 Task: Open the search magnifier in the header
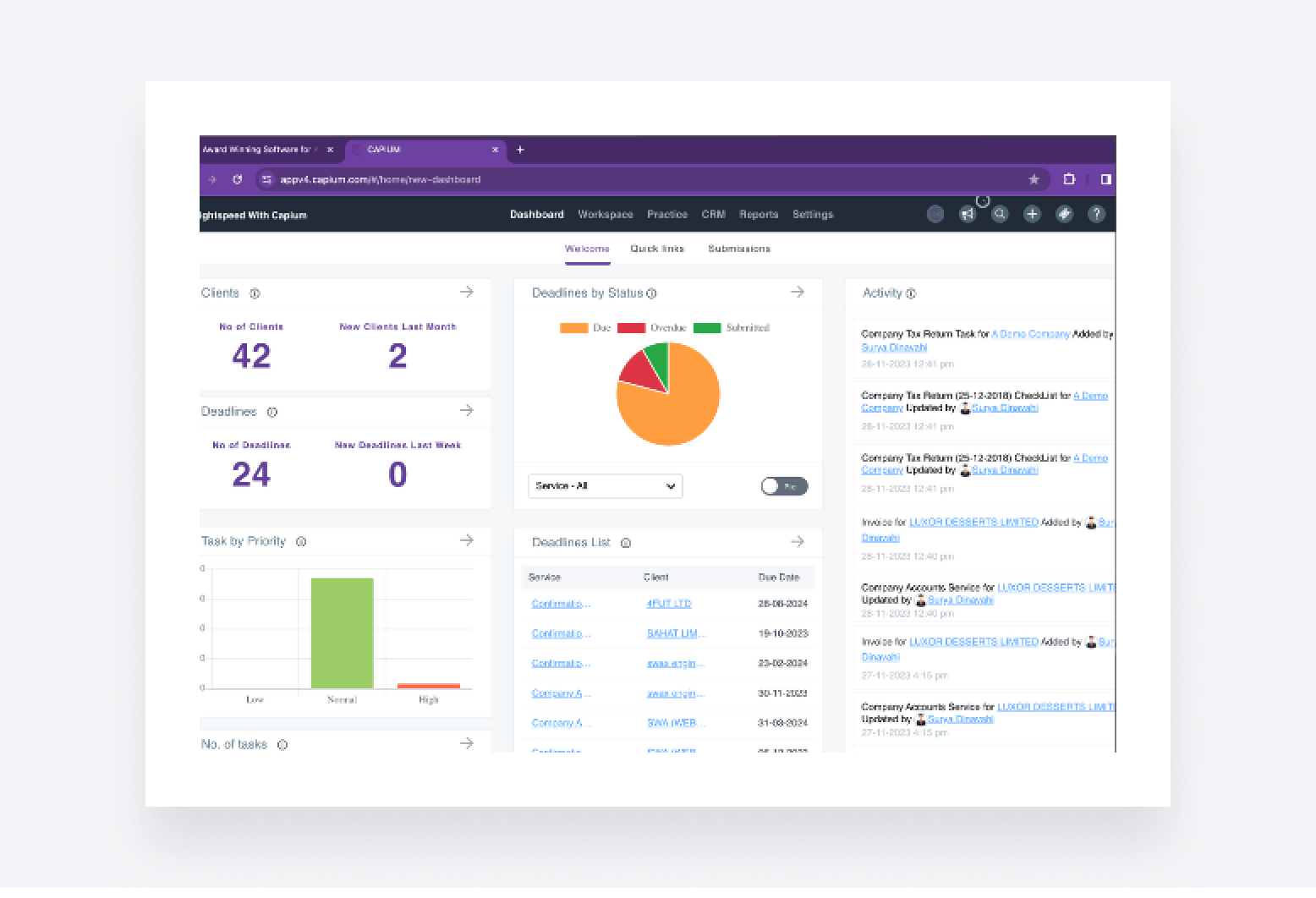point(1000,214)
